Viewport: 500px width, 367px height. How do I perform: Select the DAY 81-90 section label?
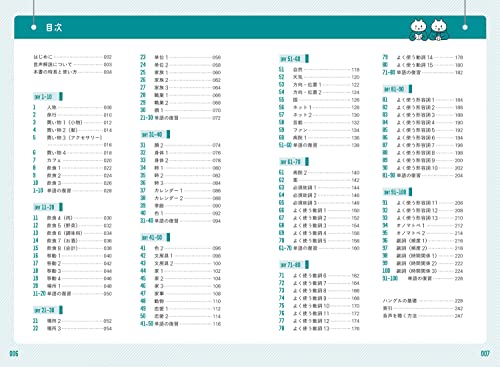tap(397, 89)
